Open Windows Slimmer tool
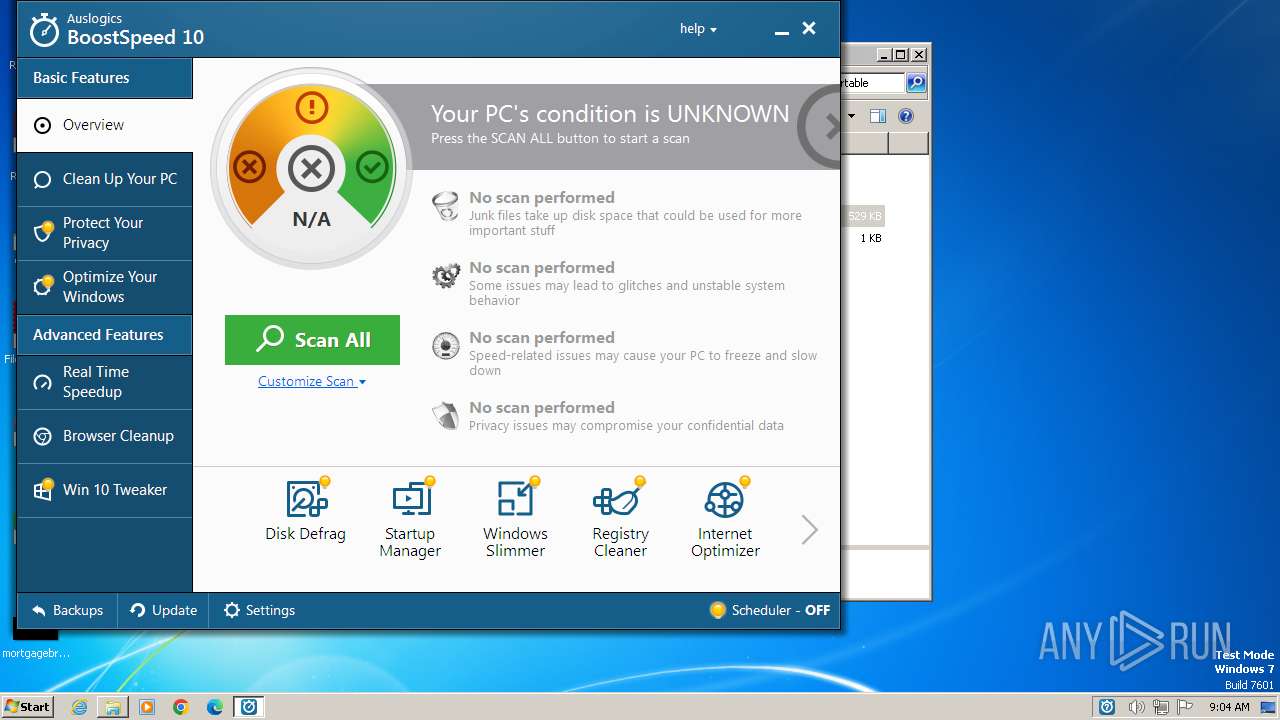The image size is (1280, 720). (515, 518)
